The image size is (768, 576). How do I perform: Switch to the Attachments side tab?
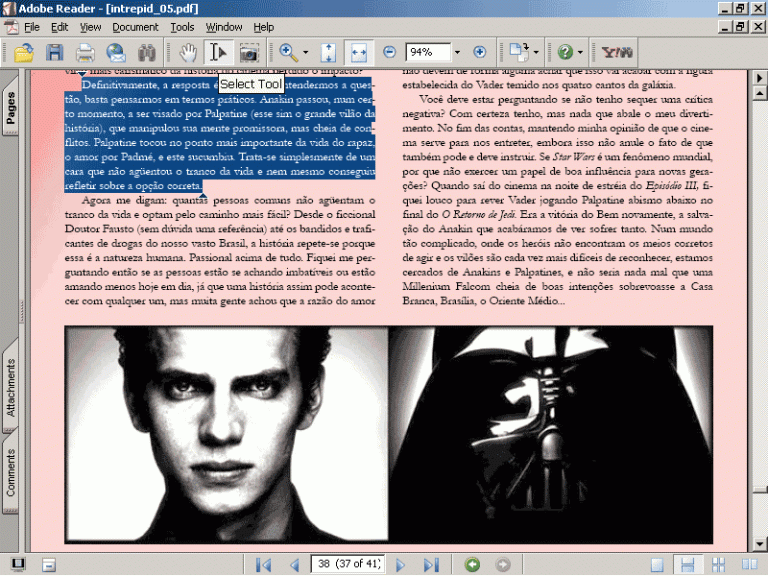click(x=10, y=387)
